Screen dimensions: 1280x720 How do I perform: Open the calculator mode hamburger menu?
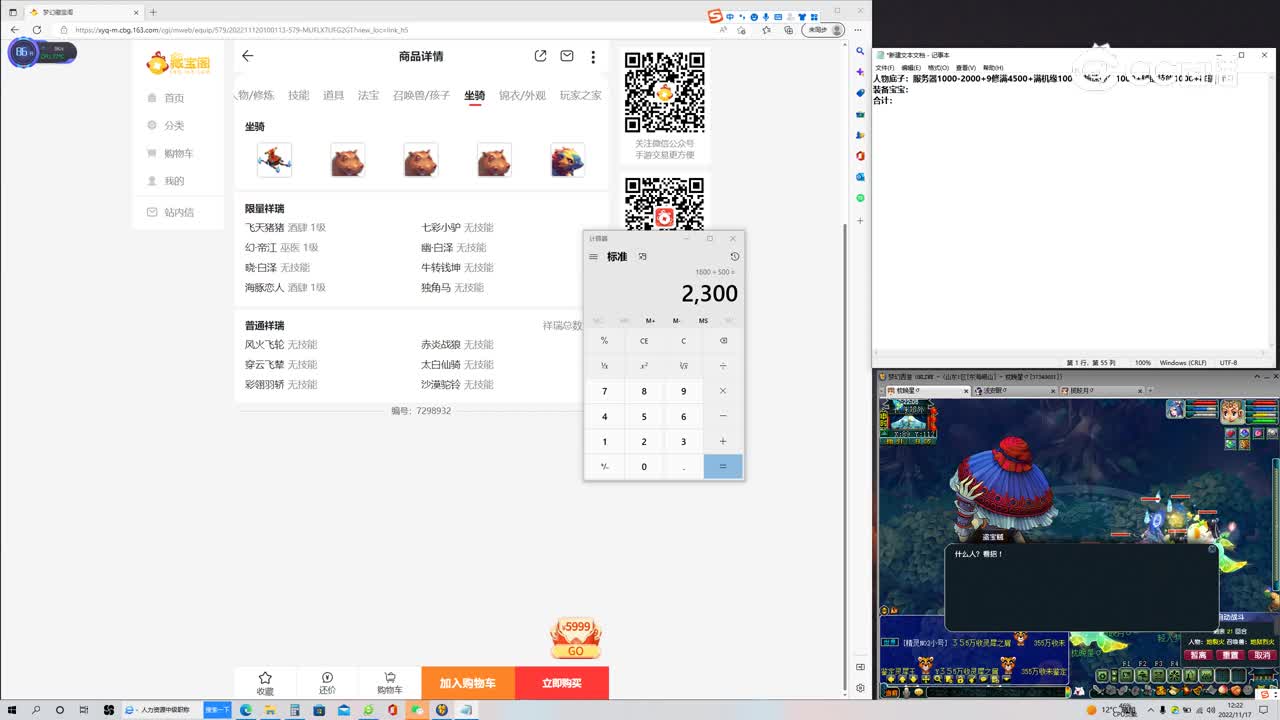click(593, 256)
